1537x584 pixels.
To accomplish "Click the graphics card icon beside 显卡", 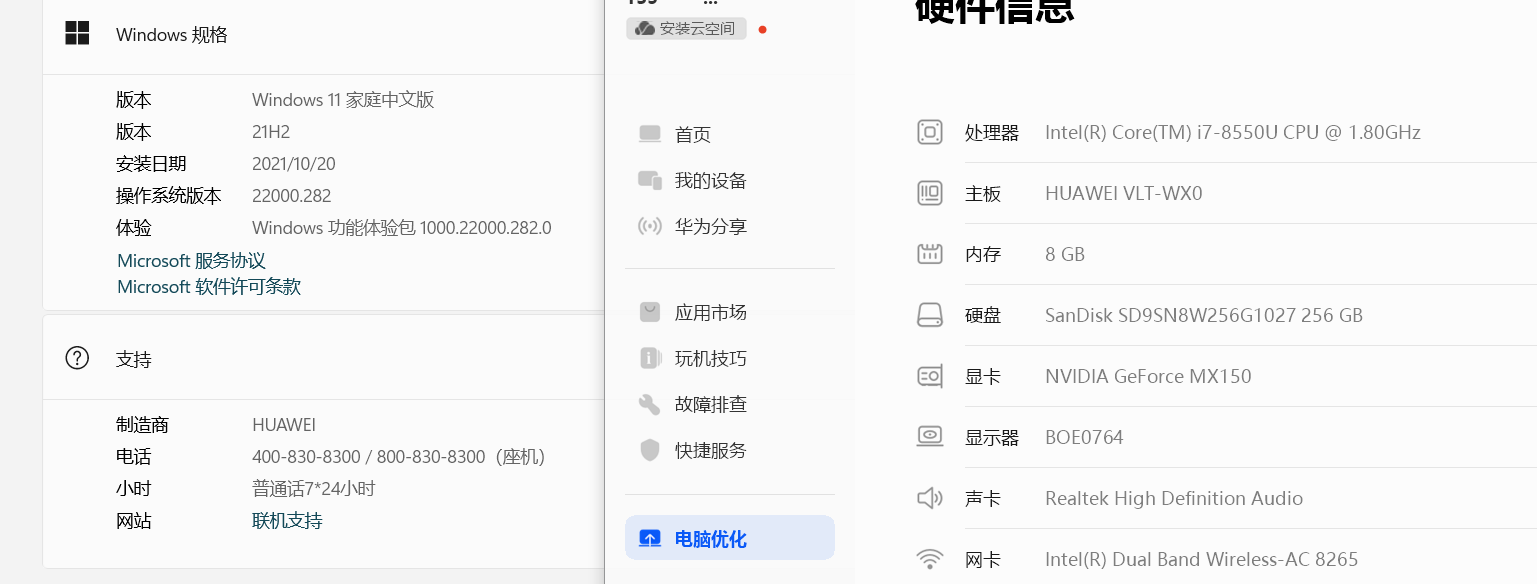I will click(930, 376).
